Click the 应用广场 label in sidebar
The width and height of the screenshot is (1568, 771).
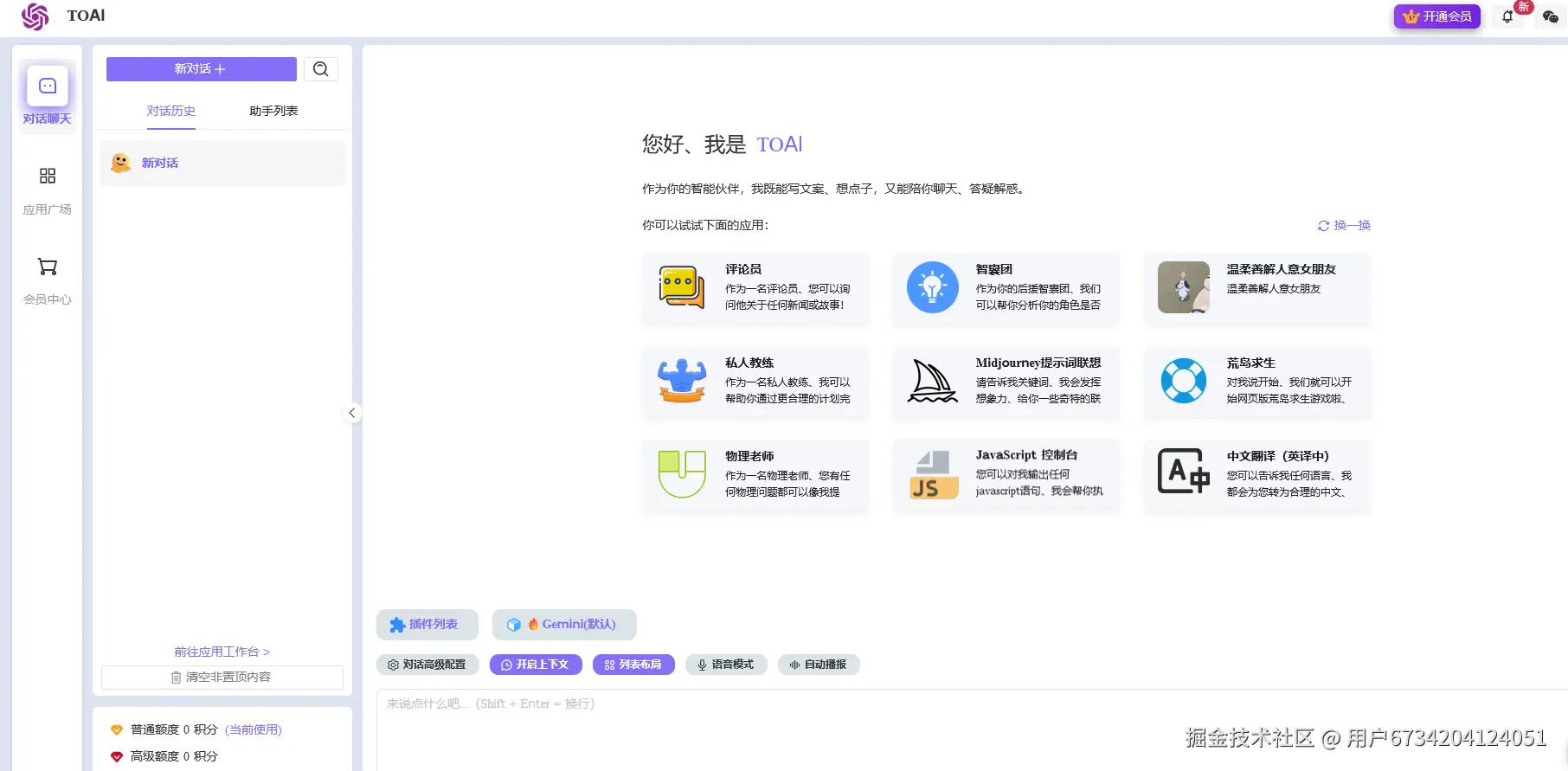[x=48, y=209]
